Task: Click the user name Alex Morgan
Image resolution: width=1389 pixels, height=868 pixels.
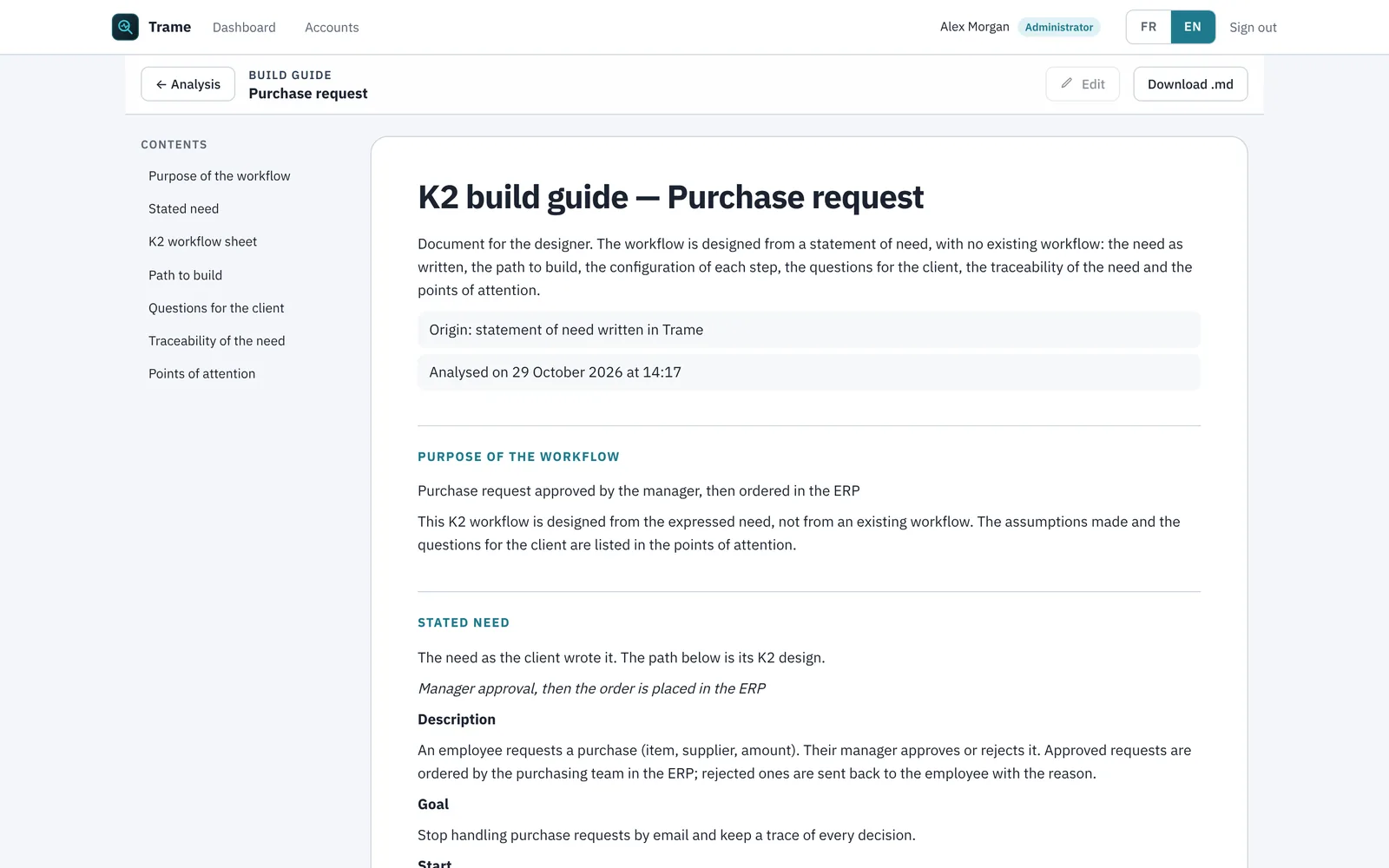Action: pos(975,27)
